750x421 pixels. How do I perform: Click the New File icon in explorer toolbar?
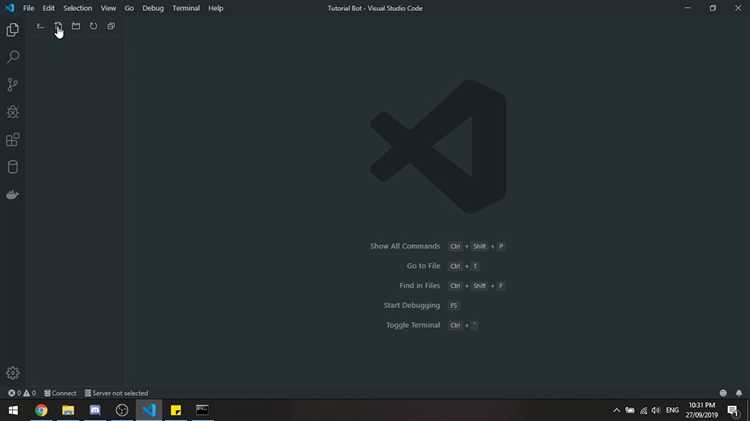pos(58,26)
